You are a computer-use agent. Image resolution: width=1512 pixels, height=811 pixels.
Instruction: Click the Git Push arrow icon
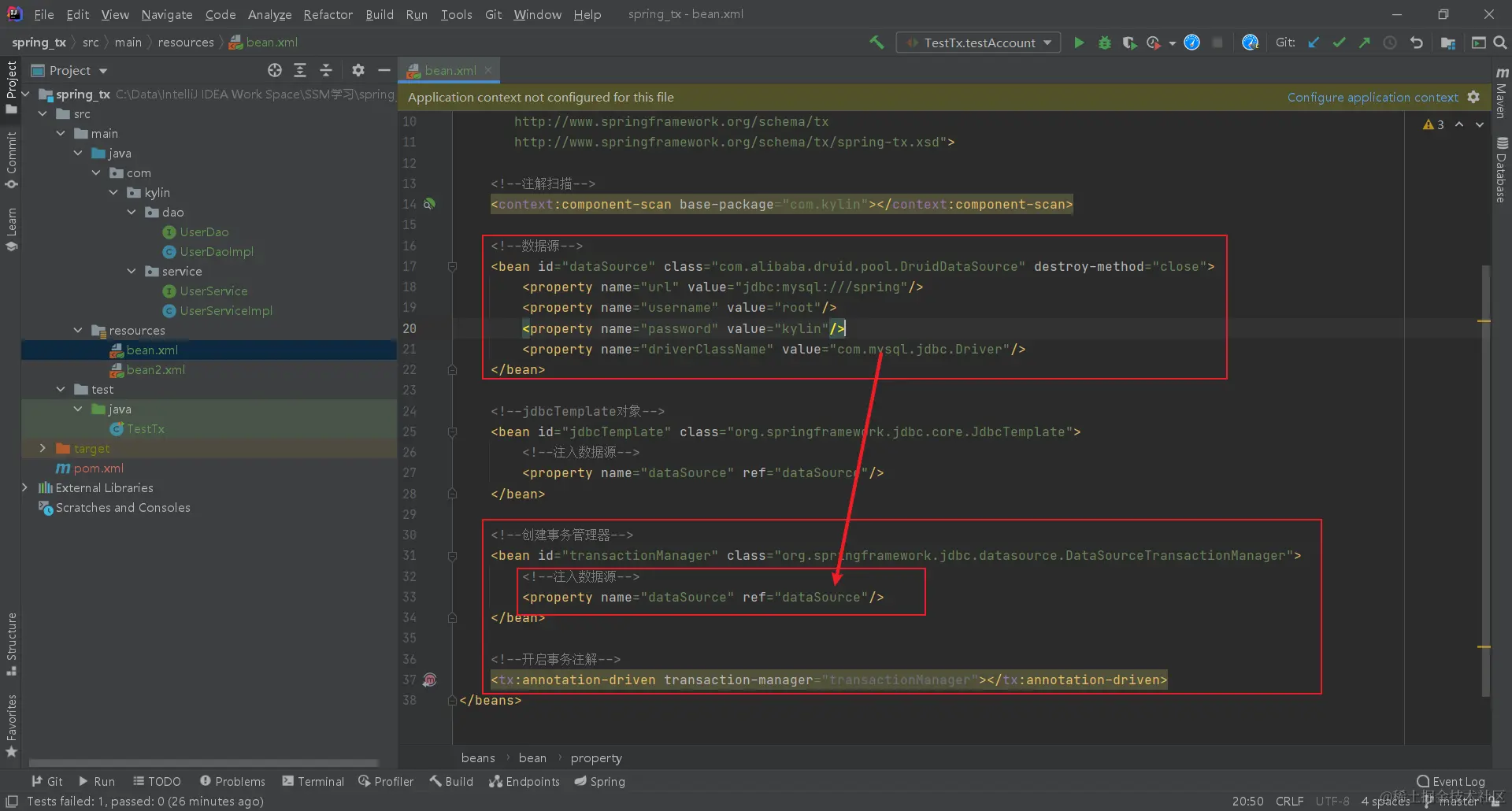(x=1364, y=43)
